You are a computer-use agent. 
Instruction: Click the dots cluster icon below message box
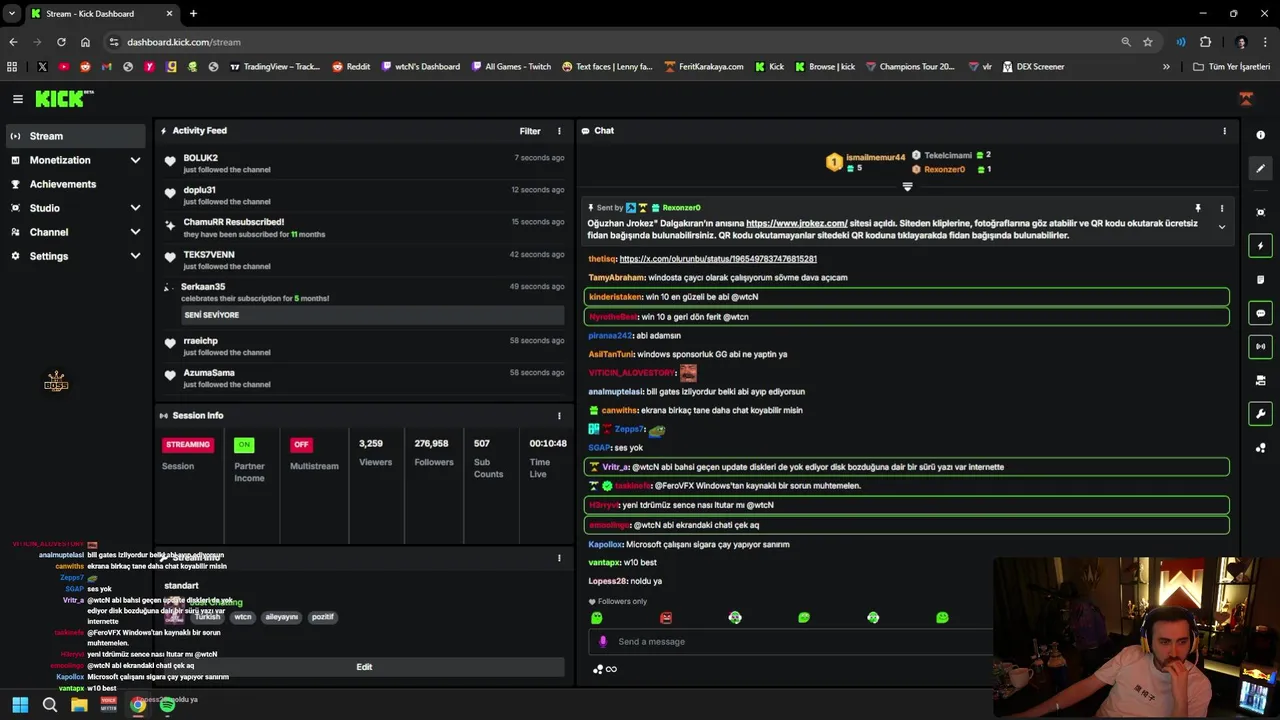tap(598, 669)
